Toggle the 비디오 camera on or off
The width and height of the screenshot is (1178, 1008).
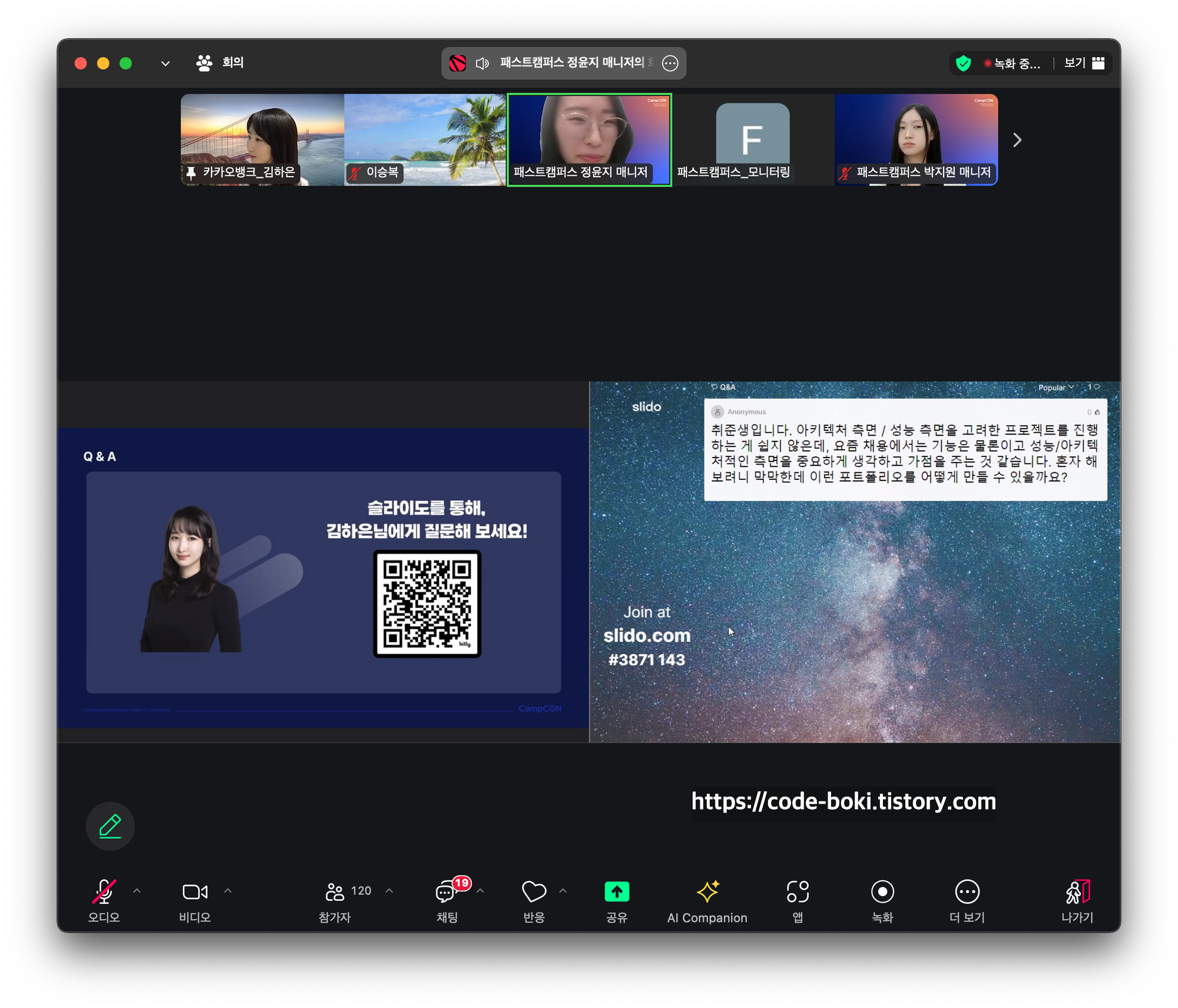coord(194,892)
